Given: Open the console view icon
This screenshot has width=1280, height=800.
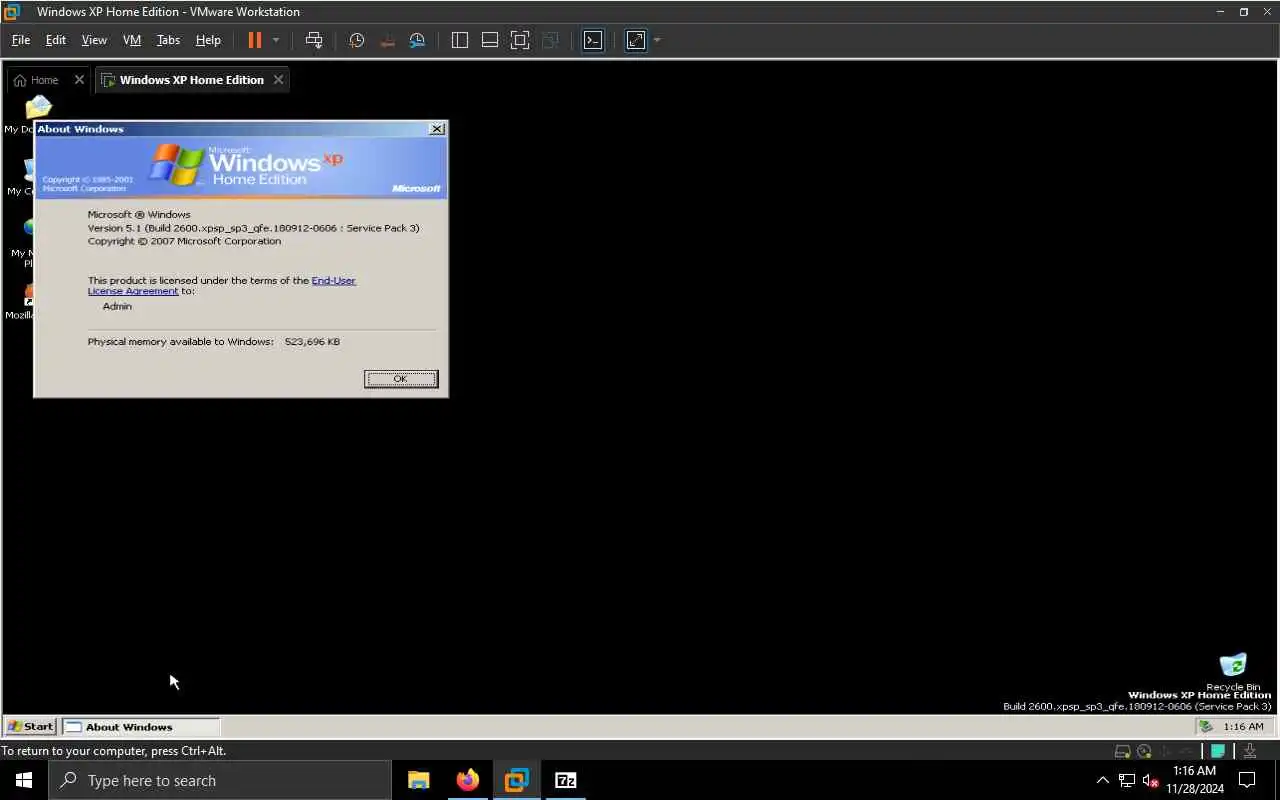Looking at the screenshot, I should point(593,40).
